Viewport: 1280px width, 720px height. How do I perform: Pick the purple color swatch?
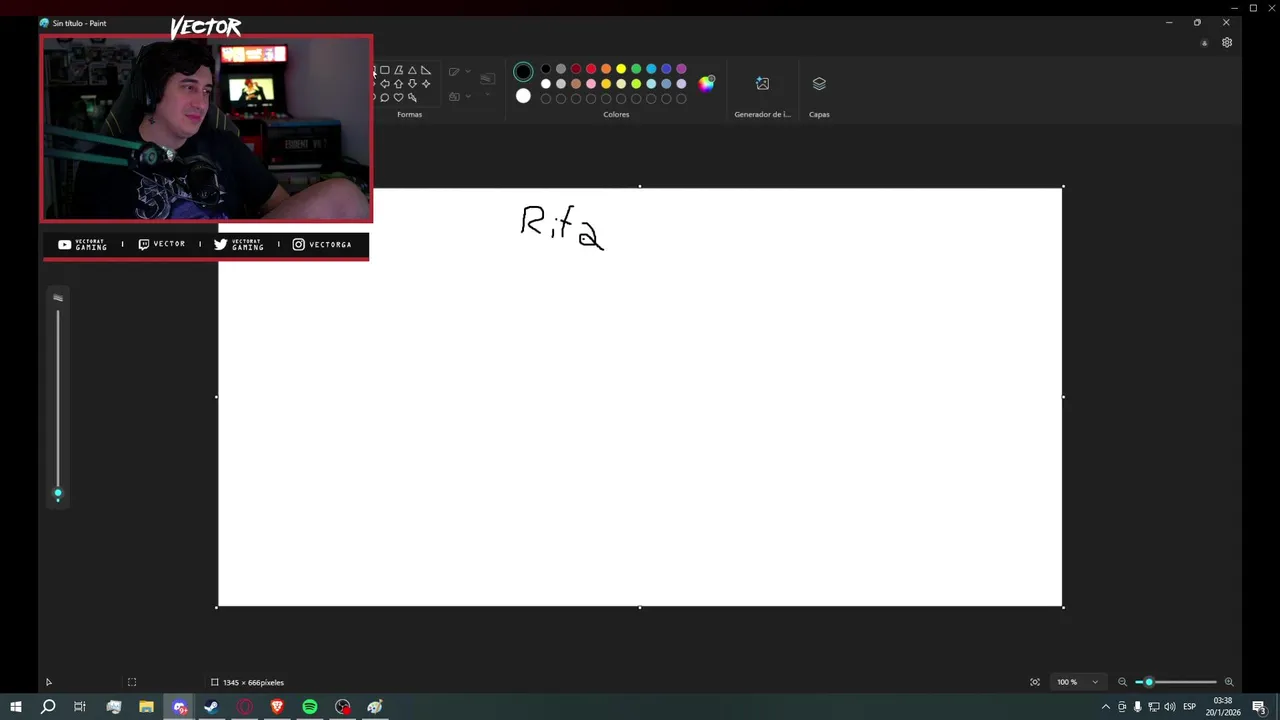[x=681, y=69]
